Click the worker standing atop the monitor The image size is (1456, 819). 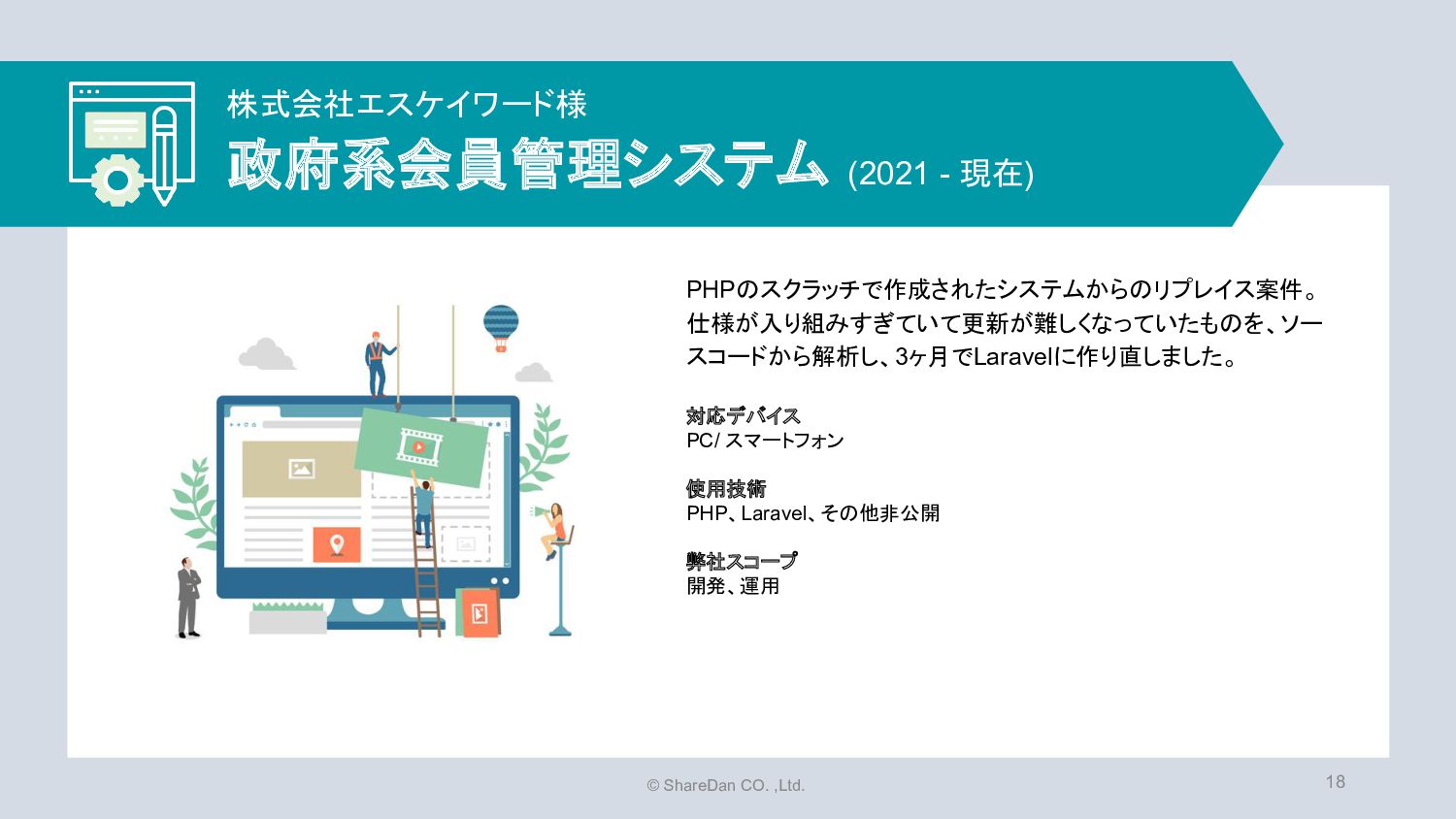pyautogui.click(x=379, y=364)
